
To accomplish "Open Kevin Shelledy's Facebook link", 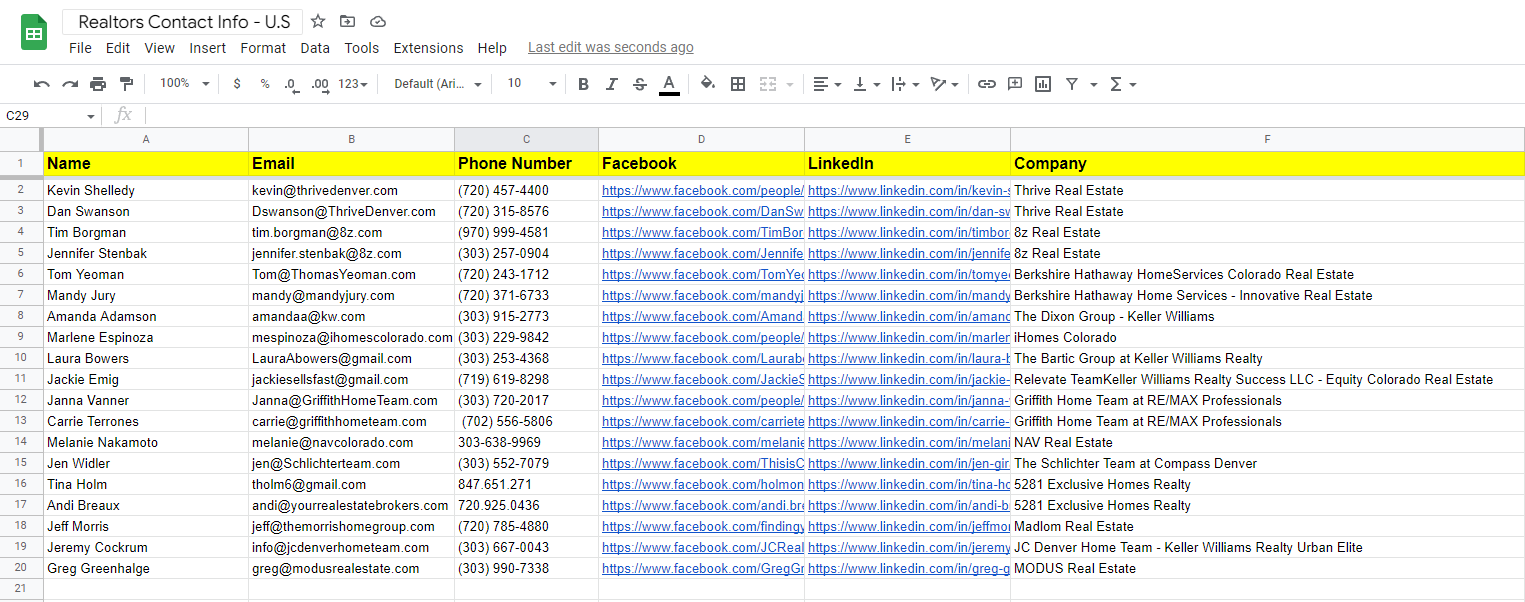I will [702, 190].
